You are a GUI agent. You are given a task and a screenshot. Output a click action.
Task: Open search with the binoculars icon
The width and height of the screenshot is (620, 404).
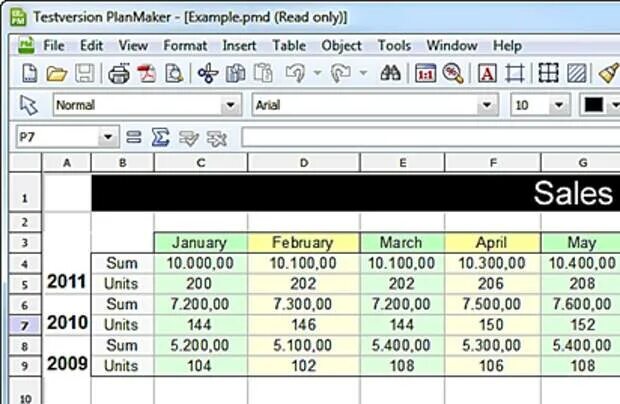[x=390, y=73]
